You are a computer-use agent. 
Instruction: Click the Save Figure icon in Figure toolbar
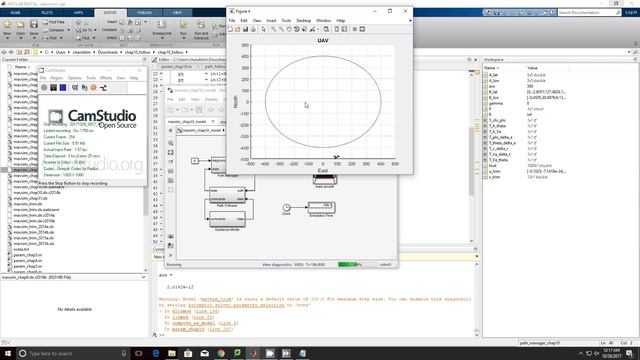click(245, 29)
